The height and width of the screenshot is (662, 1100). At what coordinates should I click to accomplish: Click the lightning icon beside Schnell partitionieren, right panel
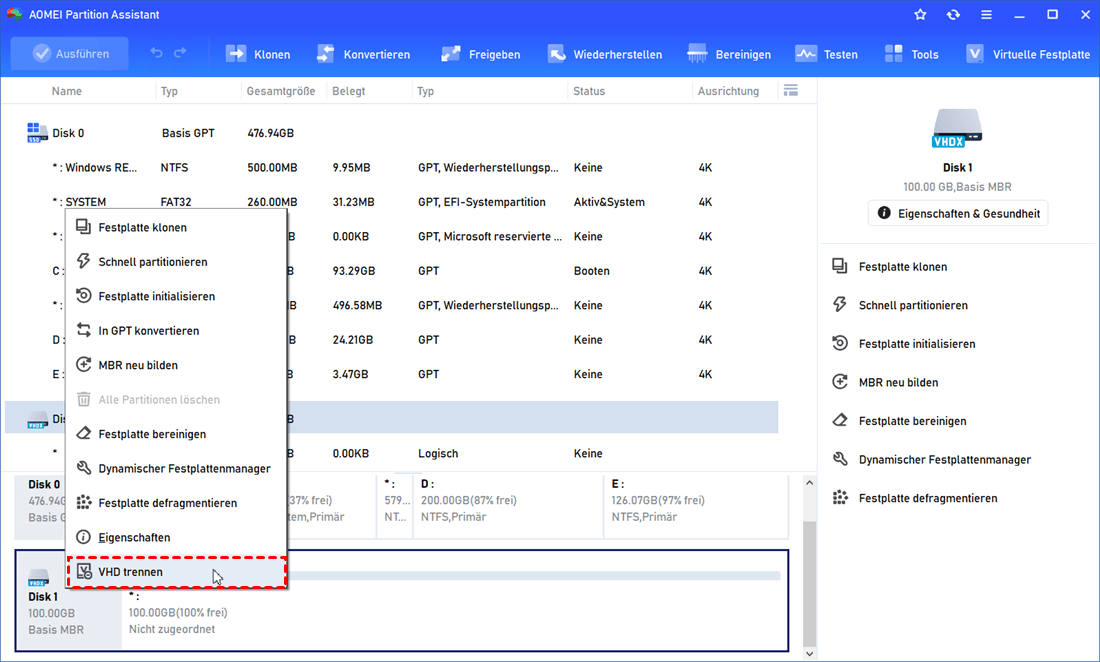click(x=840, y=304)
